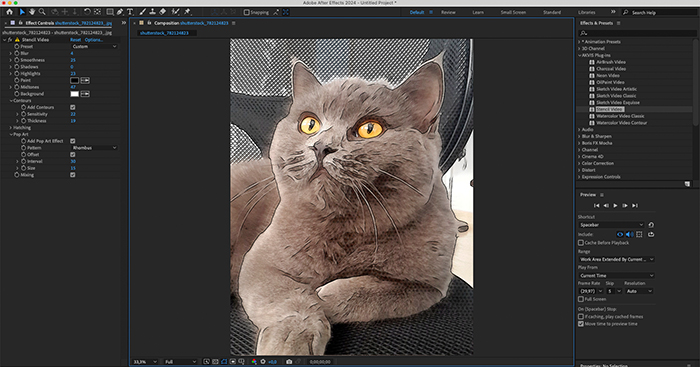This screenshot has height=367, width=700.
Task: Select the Horizontal Type tool
Action: [x=130, y=12]
